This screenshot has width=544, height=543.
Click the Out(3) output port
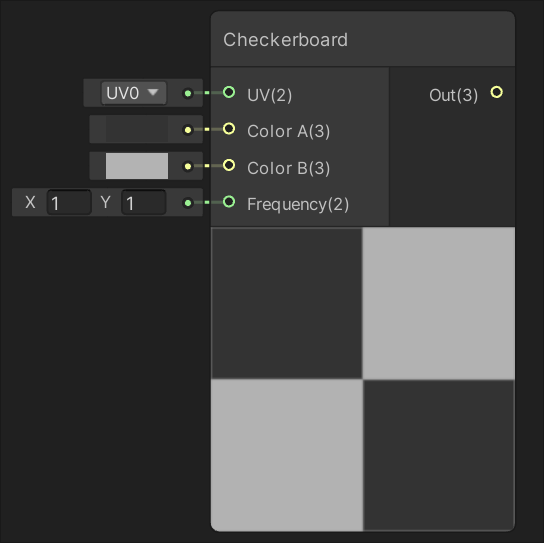point(496,92)
